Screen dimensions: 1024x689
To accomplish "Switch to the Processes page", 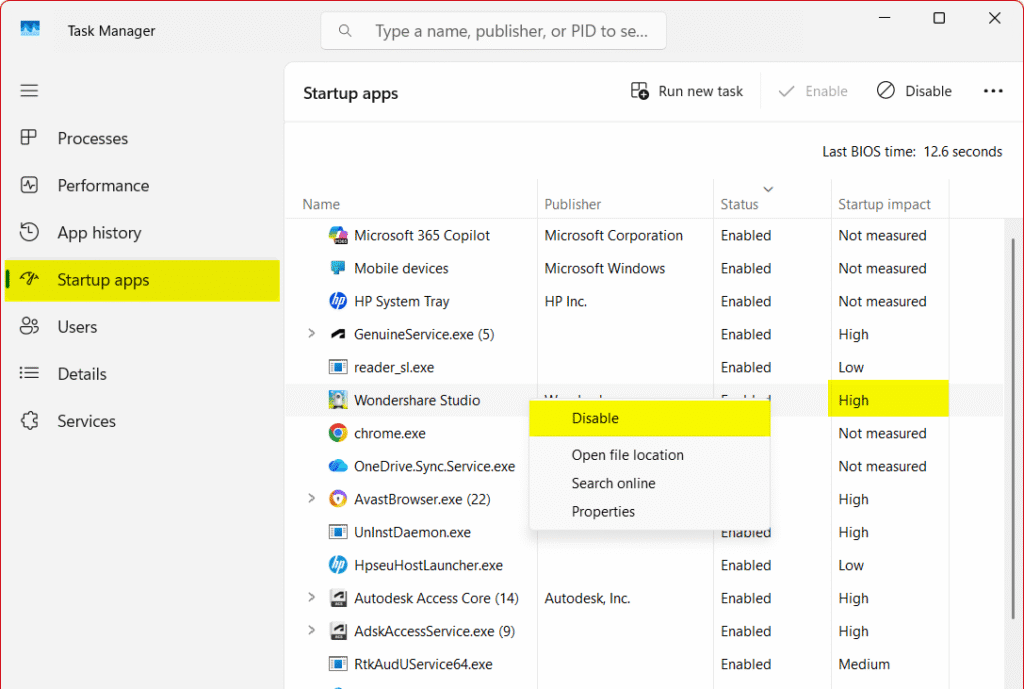I will click(x=142, y=138).
